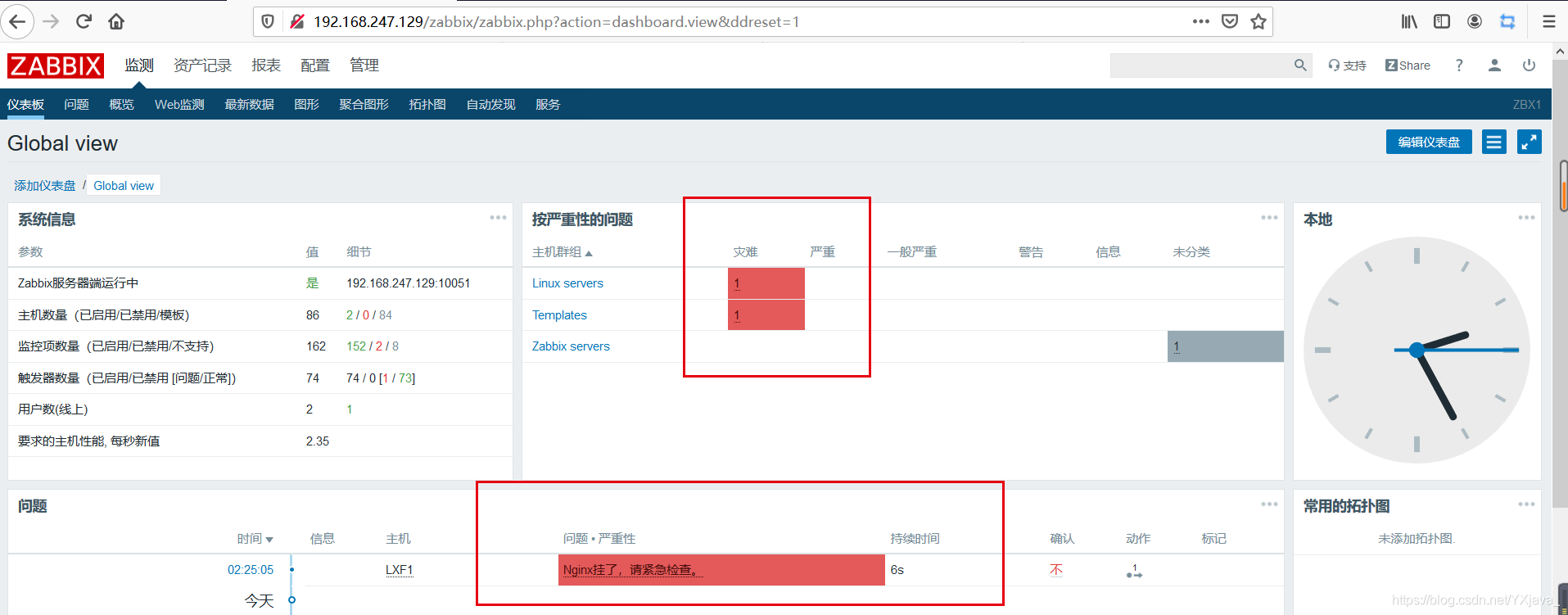Open the 管理 main menu
This screenshot has height=615, width=1568.
[x=364, y=66]
